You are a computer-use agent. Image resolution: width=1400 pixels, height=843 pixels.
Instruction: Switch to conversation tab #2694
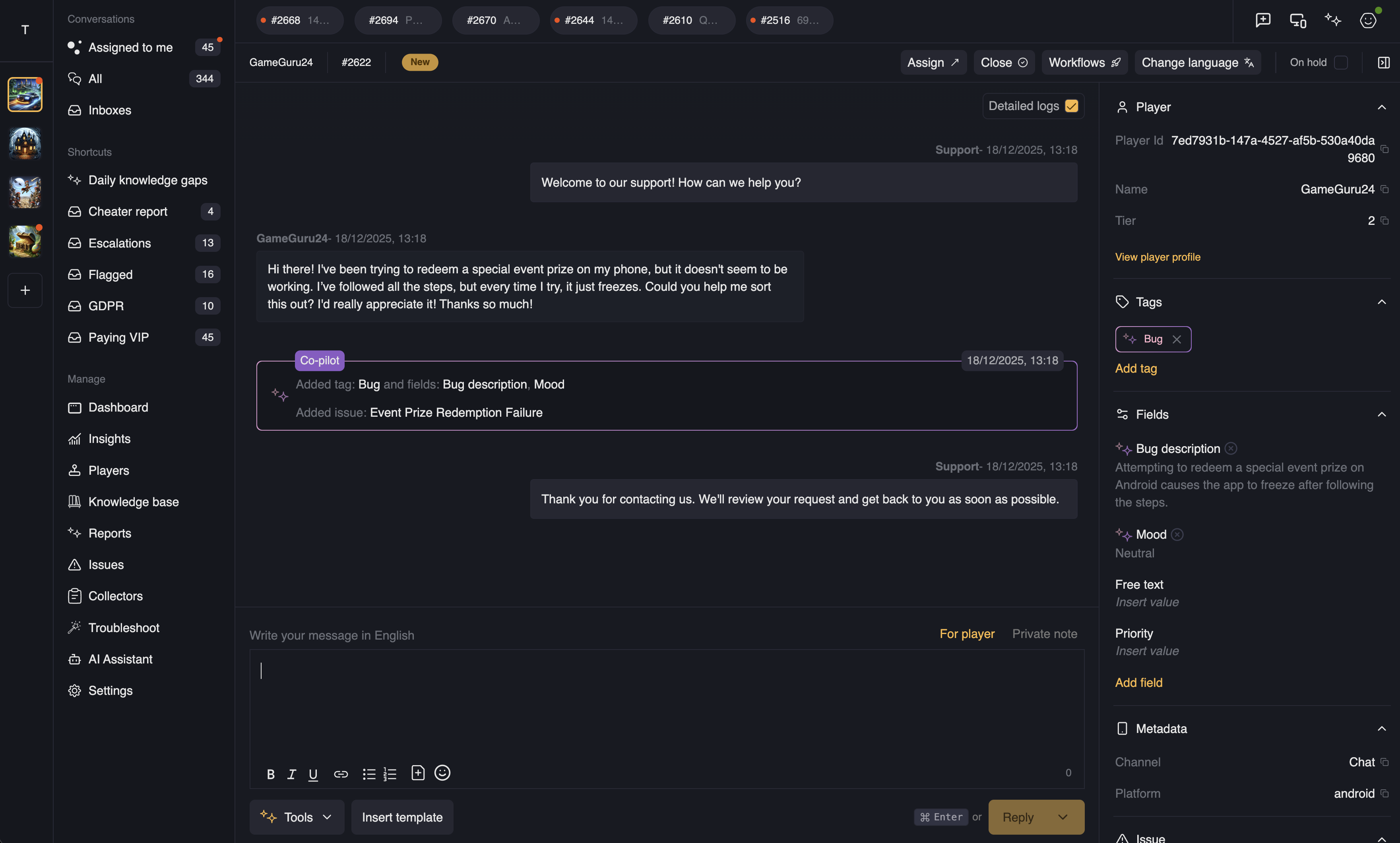397,20
